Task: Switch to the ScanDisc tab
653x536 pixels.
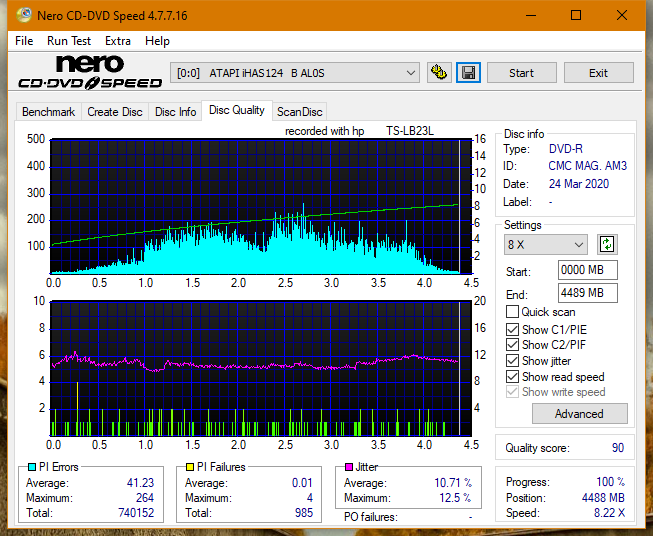Action: pos(299,112)
